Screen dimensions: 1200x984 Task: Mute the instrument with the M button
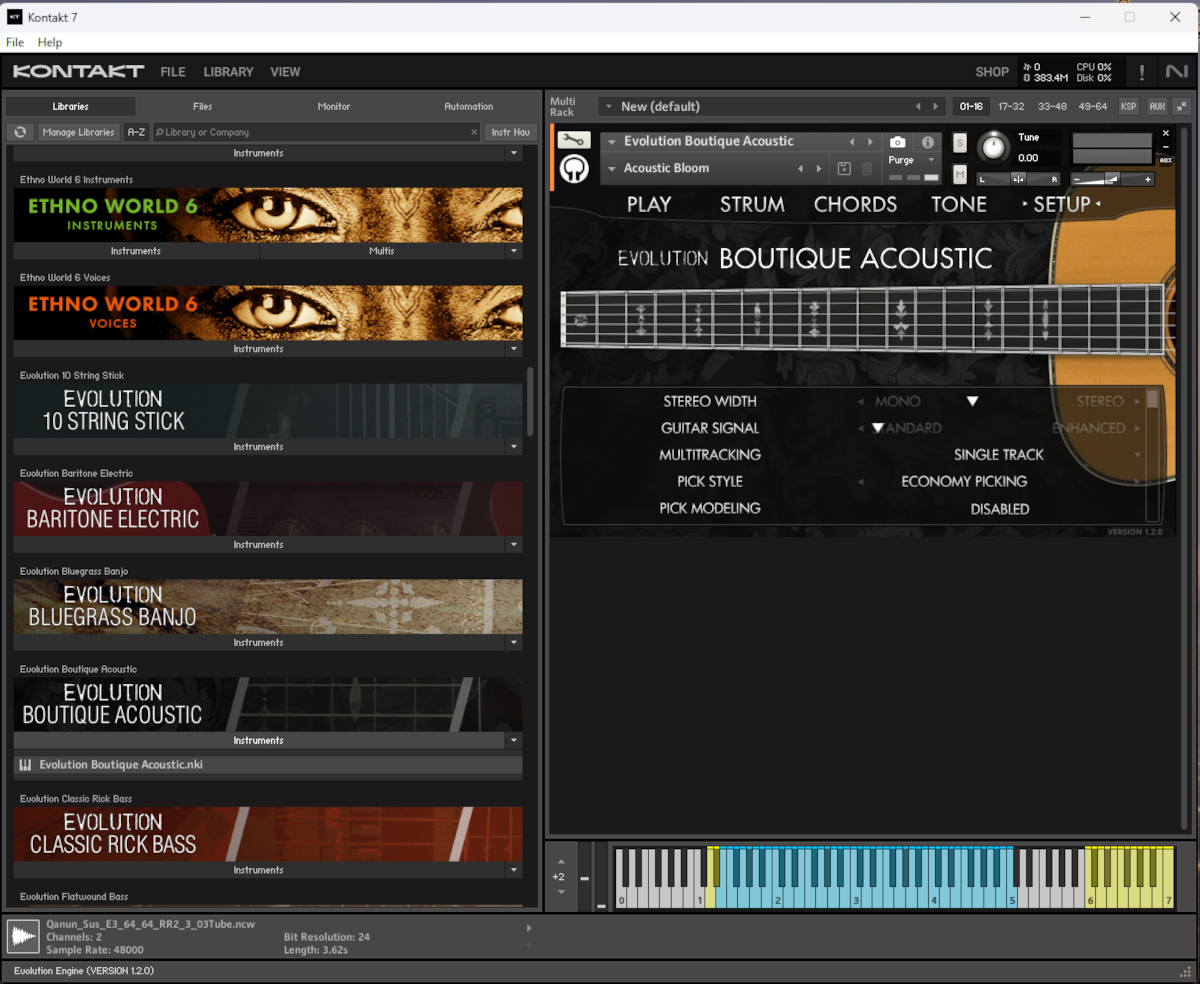960,175
